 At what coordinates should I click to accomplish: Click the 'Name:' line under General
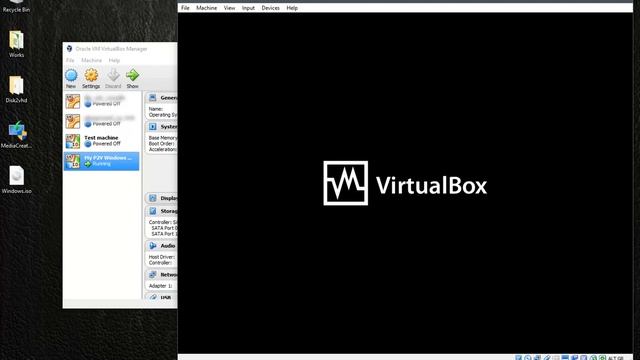pyautogui.click(x=156, y=109)
